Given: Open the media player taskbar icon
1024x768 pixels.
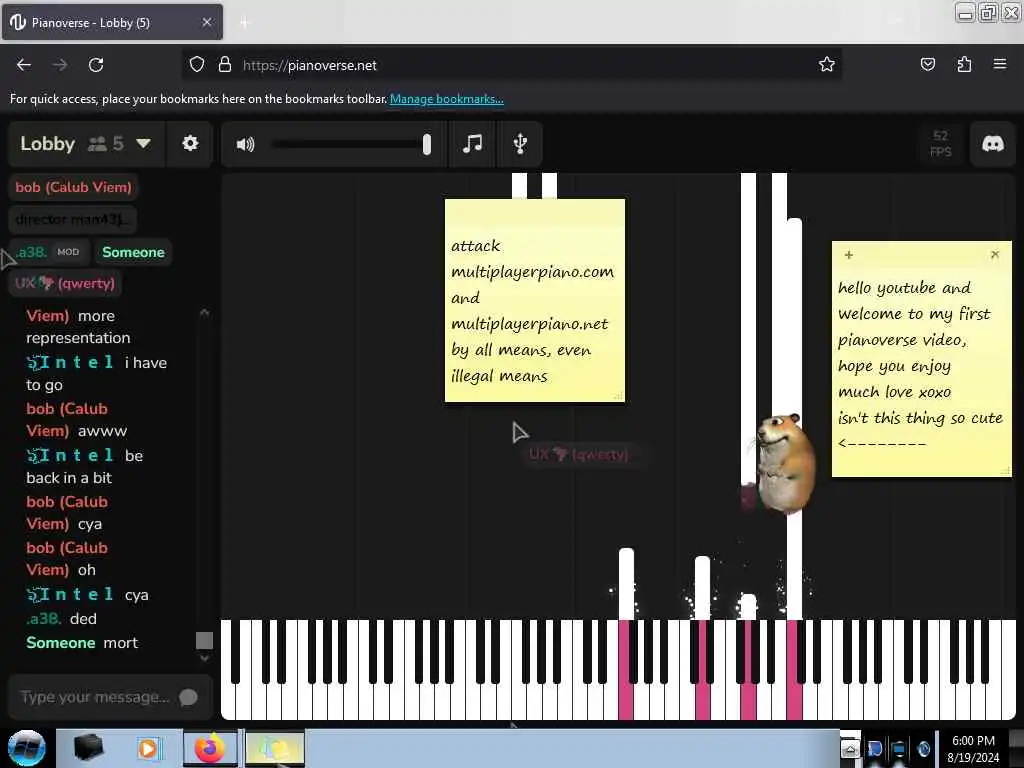Looking at the screenshot, I should point(148,748).
